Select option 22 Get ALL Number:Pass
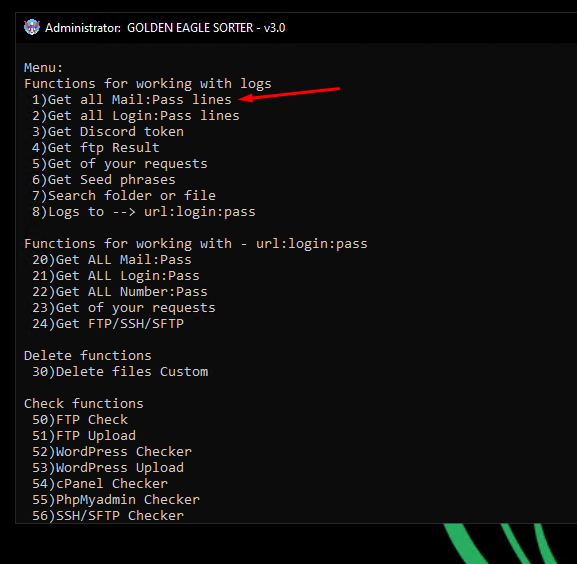The height and width of the screenshot is (564, 577). [x=120, y=292]
